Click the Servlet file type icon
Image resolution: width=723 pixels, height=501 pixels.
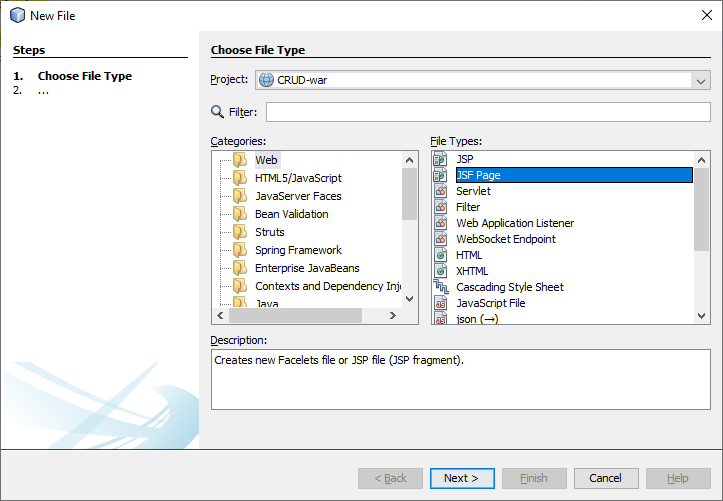tap(440, 191)
